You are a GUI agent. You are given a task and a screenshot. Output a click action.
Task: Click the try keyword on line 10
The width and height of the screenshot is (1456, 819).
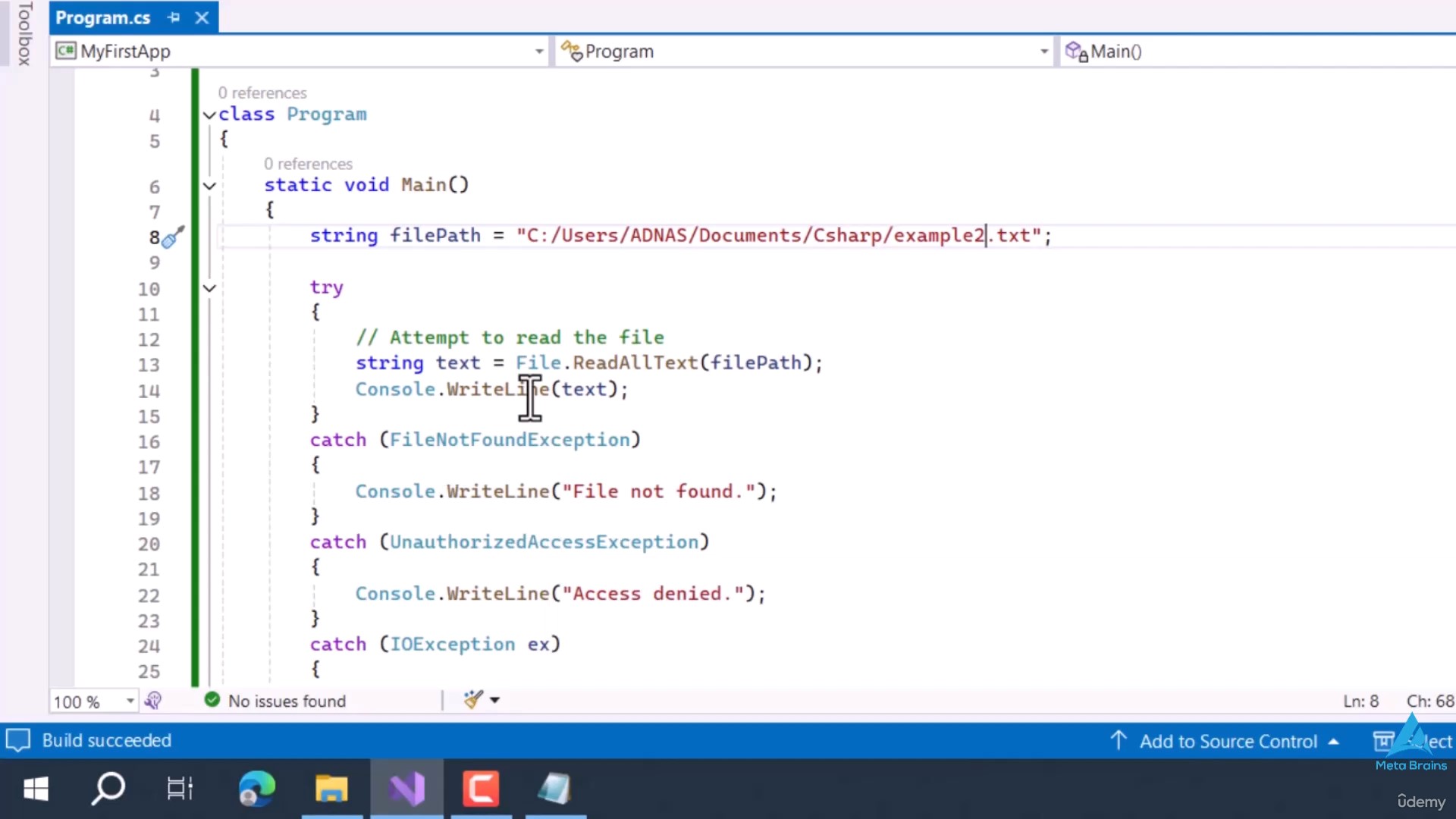(x=326, y=288)
